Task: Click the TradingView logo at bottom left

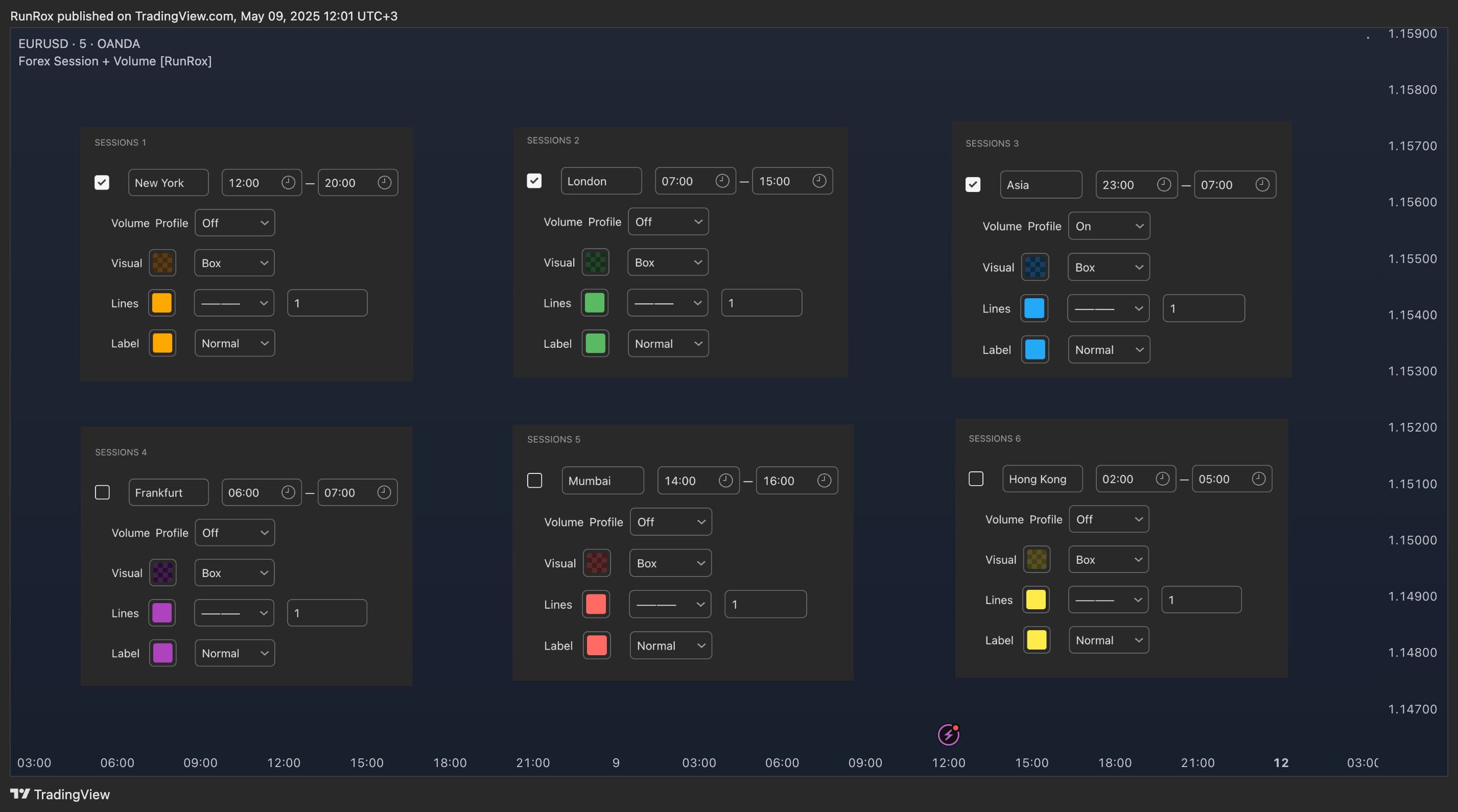Action: click(60, 795)
